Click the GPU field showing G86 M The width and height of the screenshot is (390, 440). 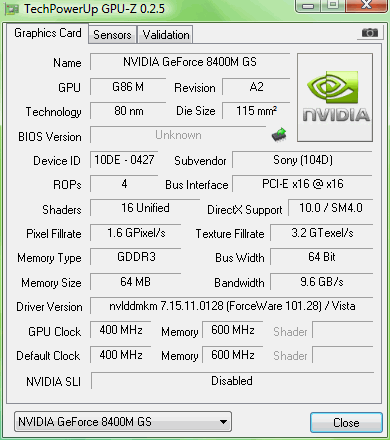coord(128,87)
